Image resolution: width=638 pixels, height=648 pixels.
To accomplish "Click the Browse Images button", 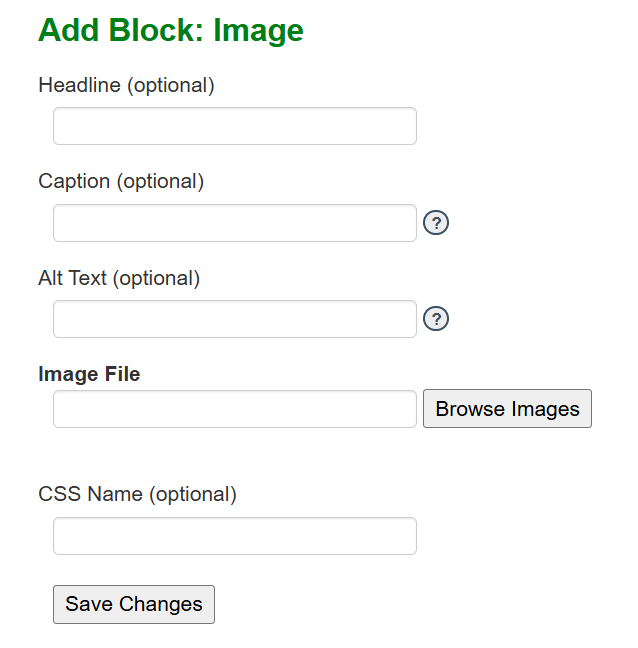I will (507, 409).
